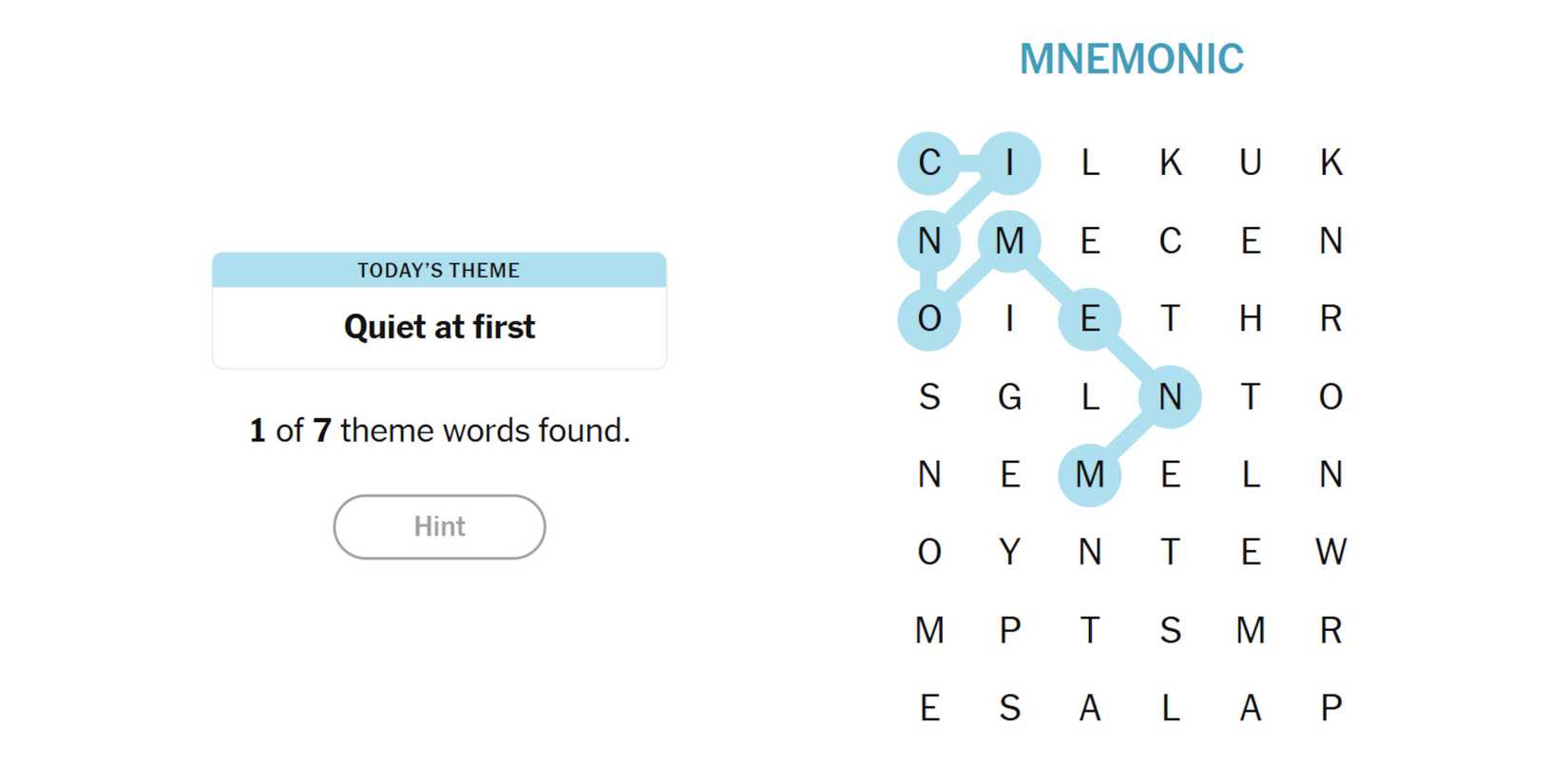Tap the highlighted E tile
The image size is (1568, 784).
pyautogui.click(x=1090, y=318)
